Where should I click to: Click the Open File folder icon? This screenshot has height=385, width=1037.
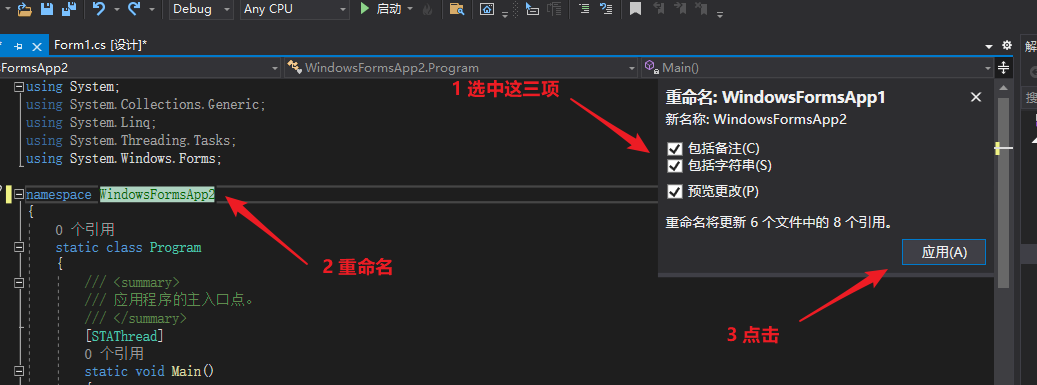(x=24, y=9)
